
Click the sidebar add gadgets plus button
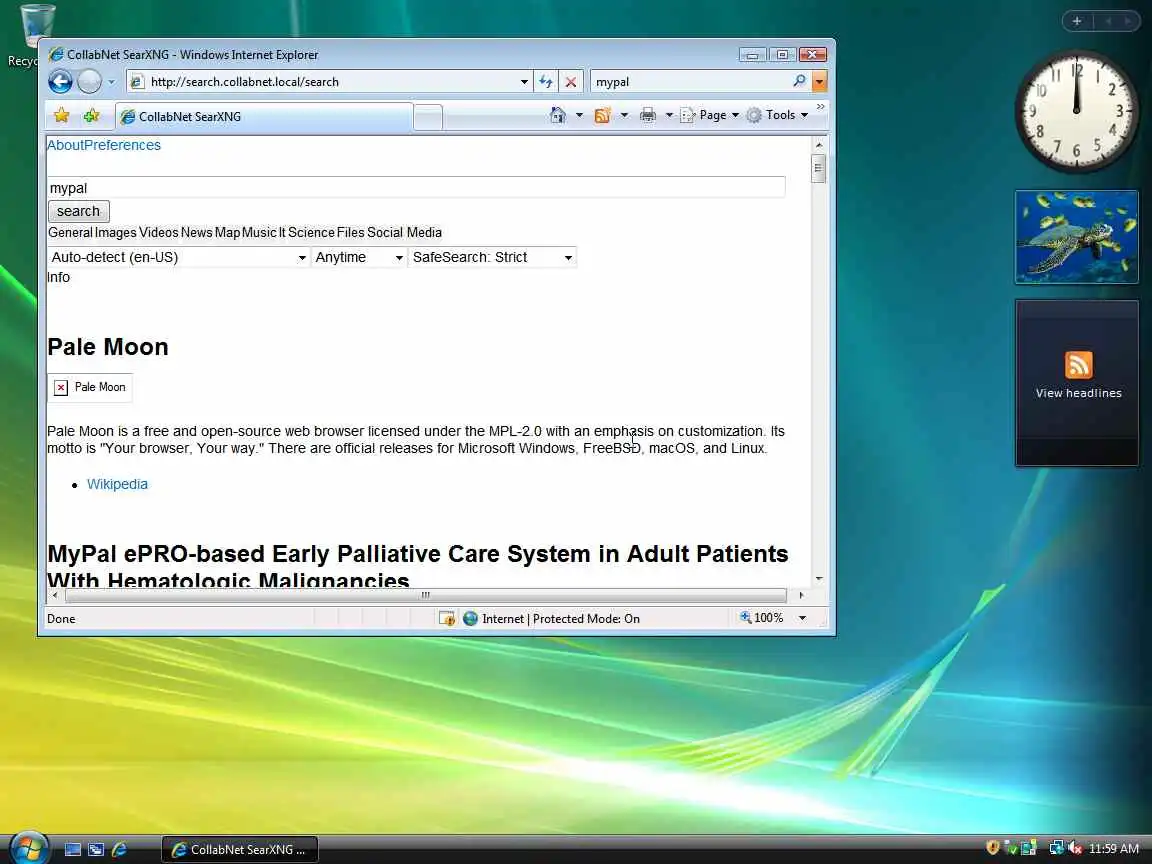point(1077,21)
